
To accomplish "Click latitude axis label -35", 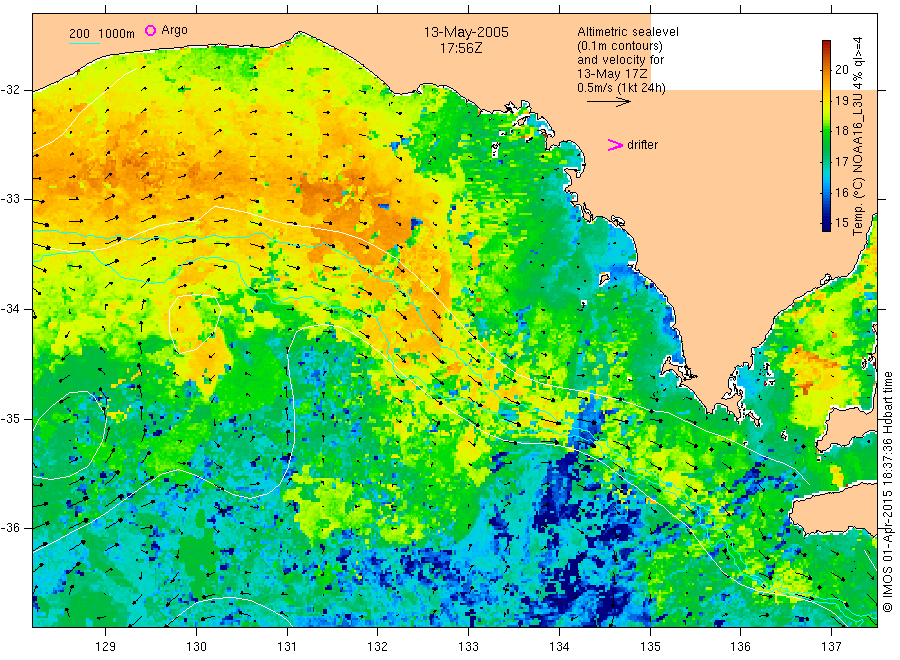I will pyautogui.click(x=10, y=418).
